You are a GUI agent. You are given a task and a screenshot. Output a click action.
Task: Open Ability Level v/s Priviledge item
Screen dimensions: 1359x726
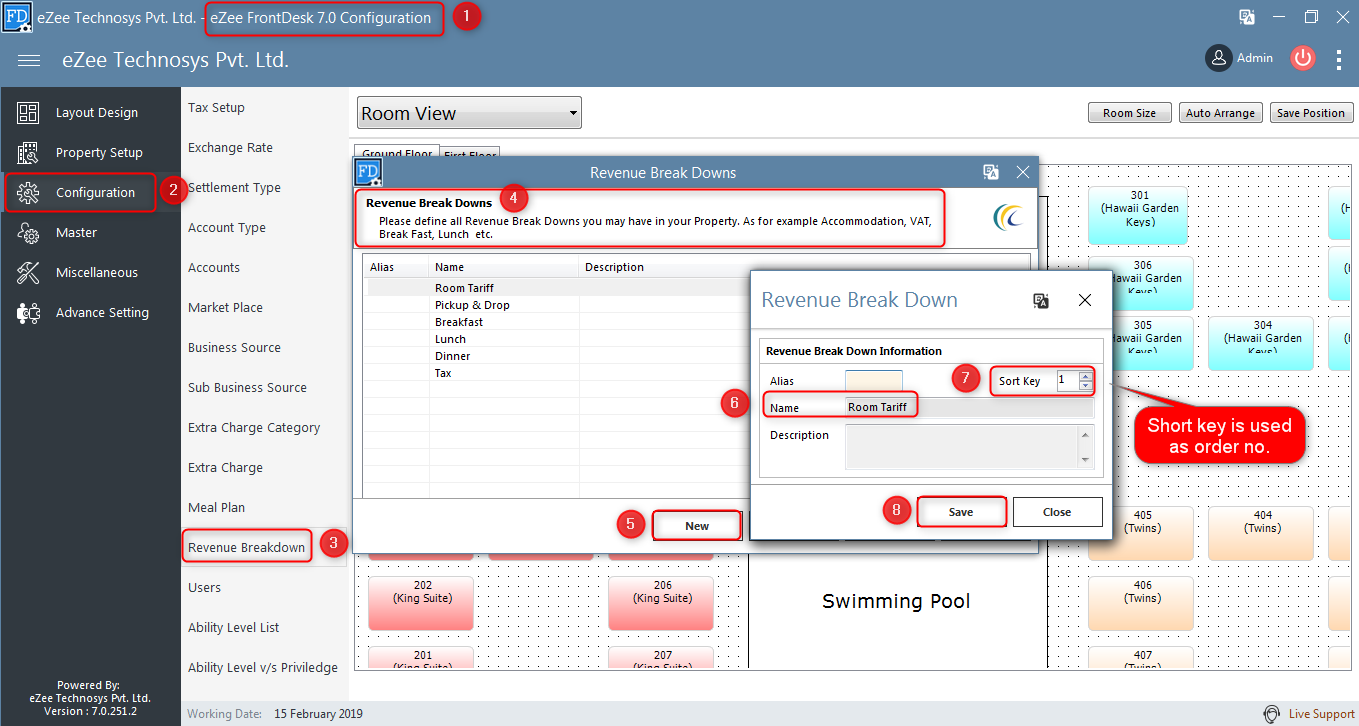[x=263, y=668]
